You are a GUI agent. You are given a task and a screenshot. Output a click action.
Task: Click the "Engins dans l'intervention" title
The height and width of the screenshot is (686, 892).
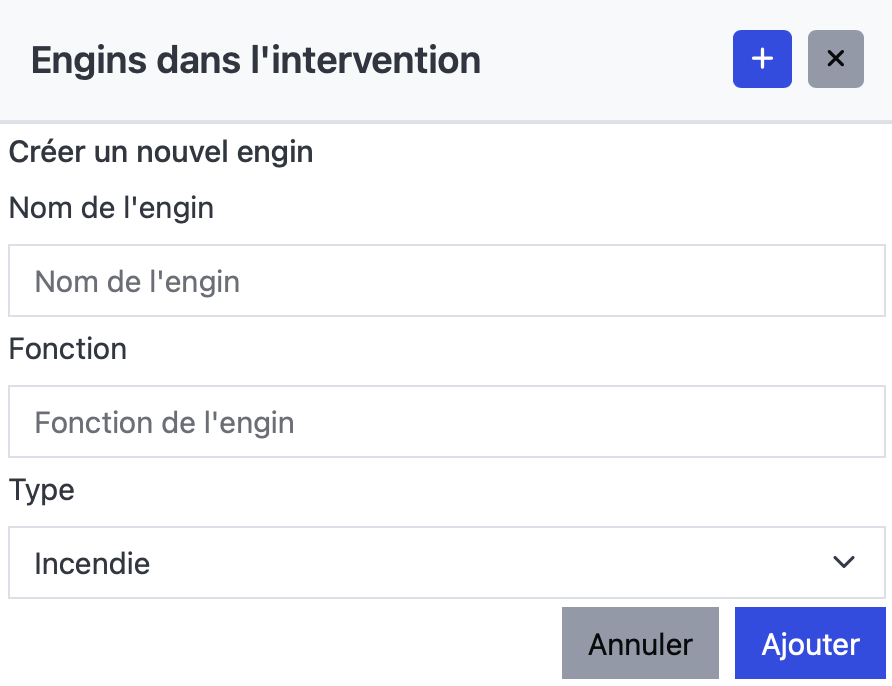pyautogui.click(x=256, y=60)
